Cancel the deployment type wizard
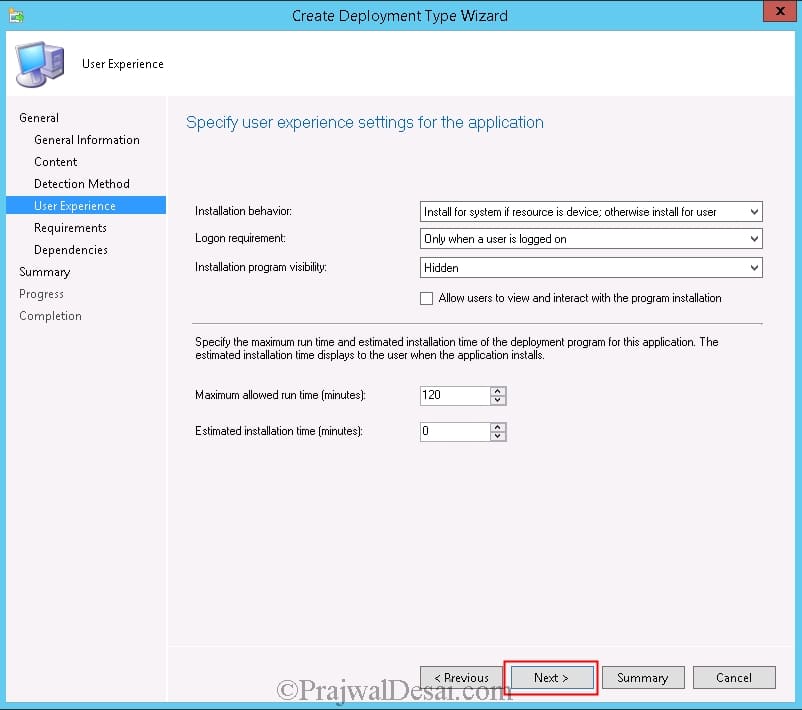The image size is (802, 710). (734, 677)
